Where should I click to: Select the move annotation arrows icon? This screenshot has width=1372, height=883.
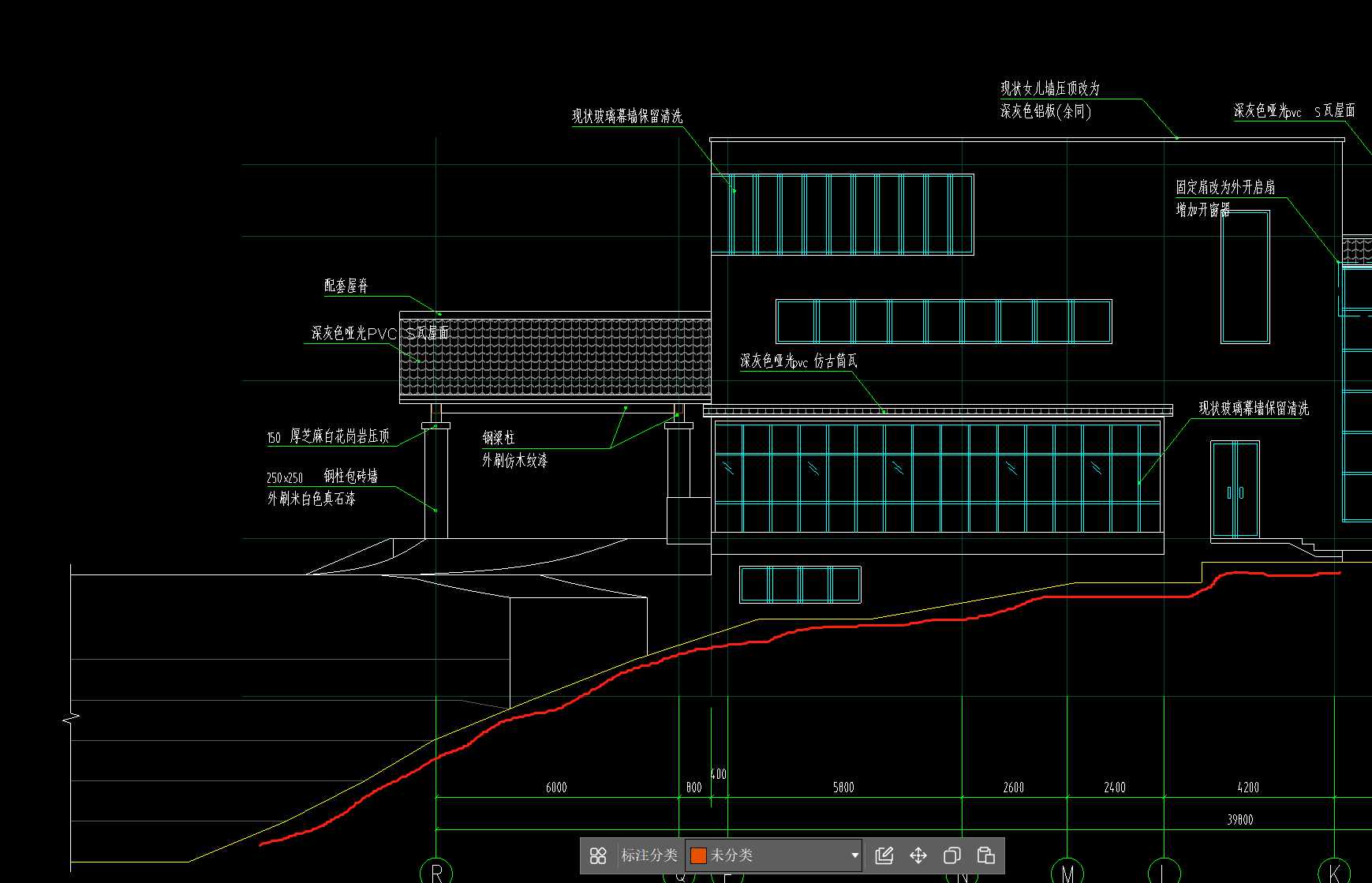click(918, 855)
